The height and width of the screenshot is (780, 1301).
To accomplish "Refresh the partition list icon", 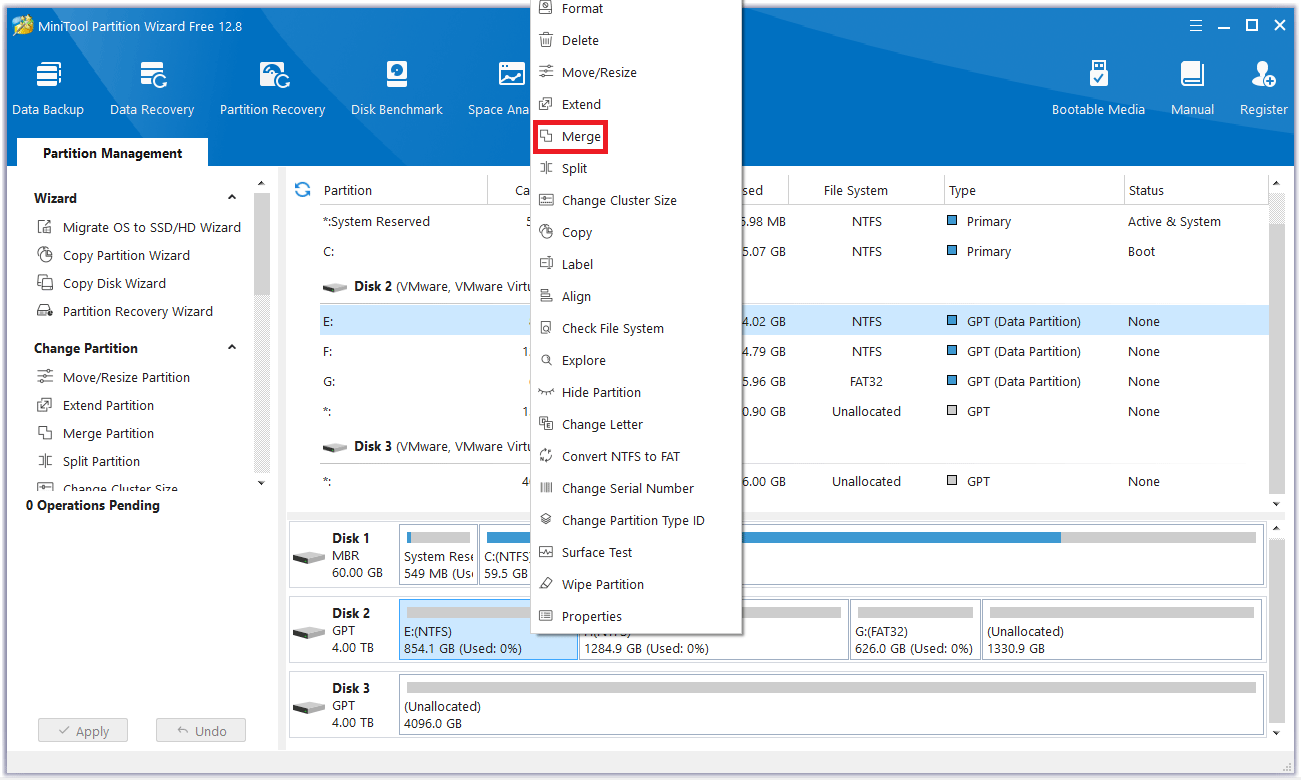I will pos(302,190).
